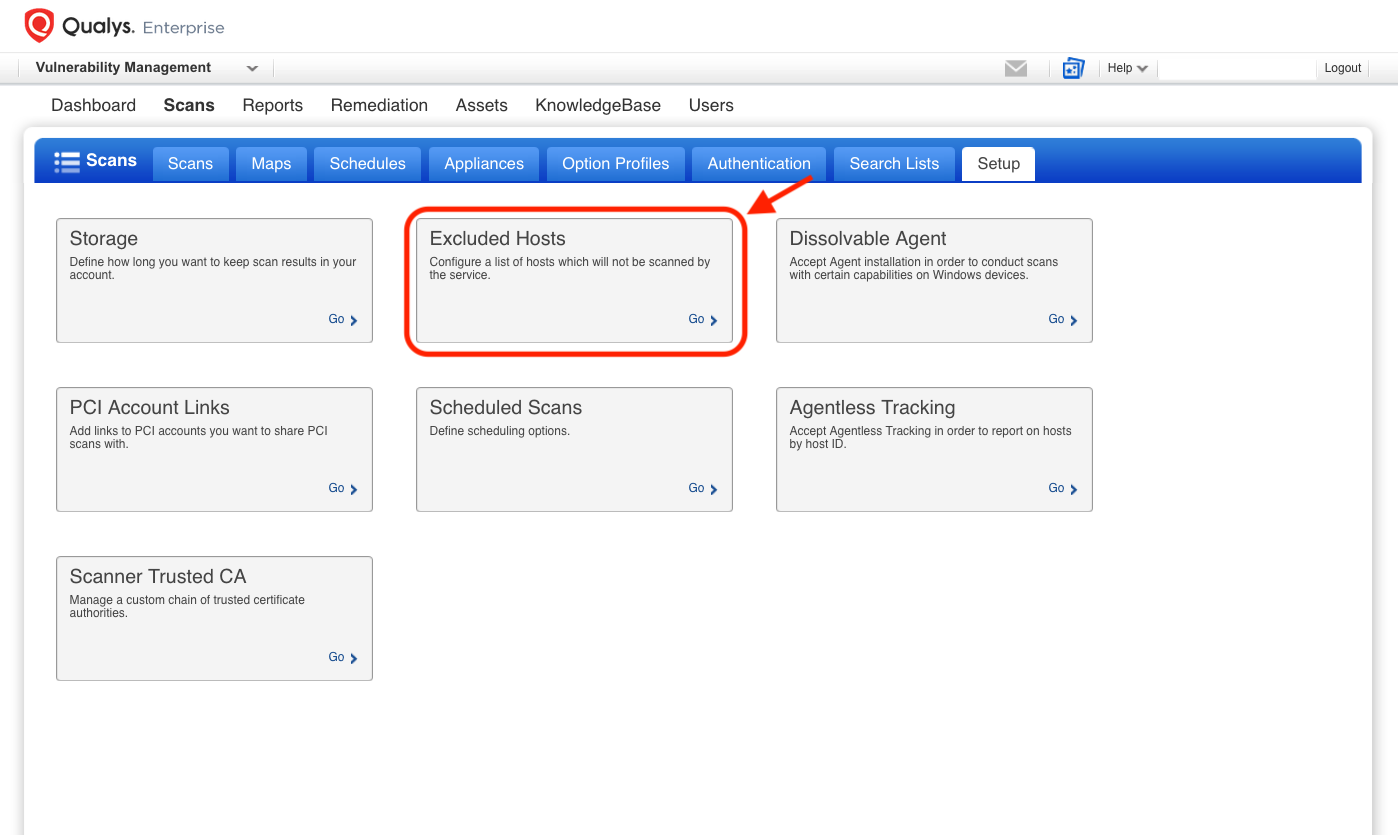Click the Scans list icon in the blue bar

click(67, 160)
